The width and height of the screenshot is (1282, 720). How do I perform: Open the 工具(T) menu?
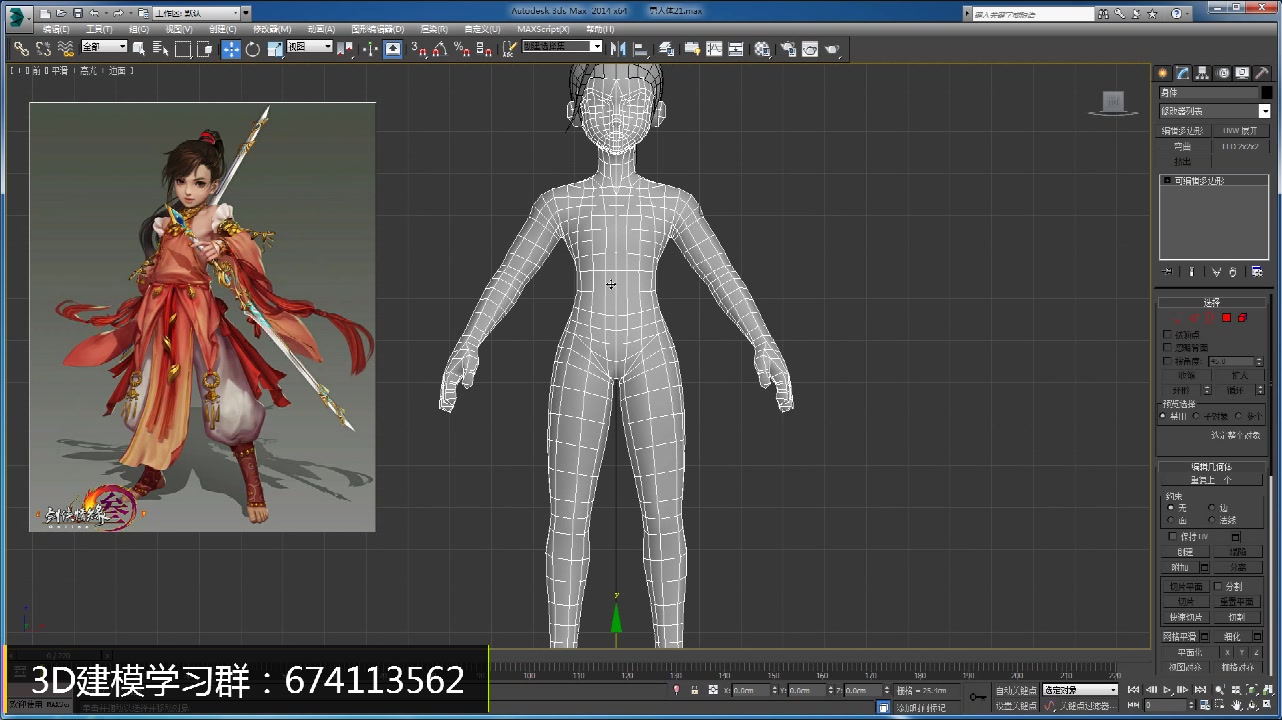(99, 29)
